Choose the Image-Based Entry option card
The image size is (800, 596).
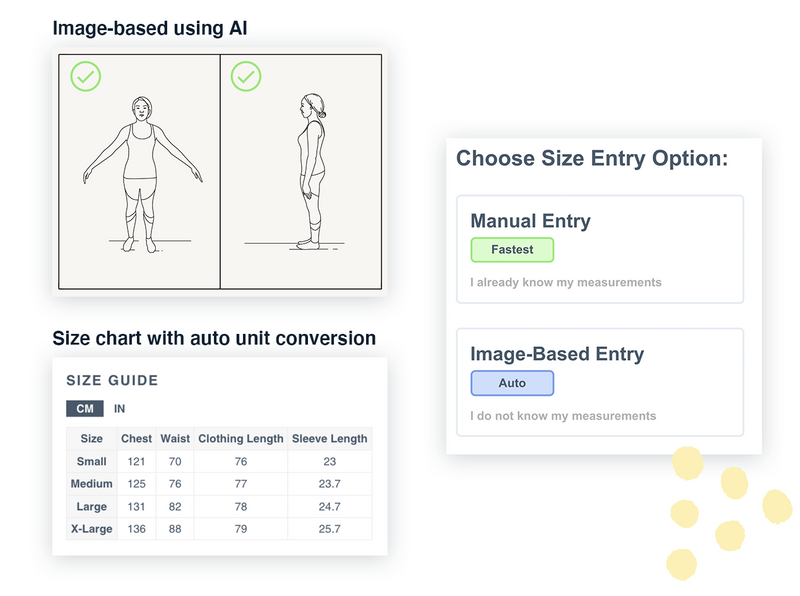click(599, 382)
